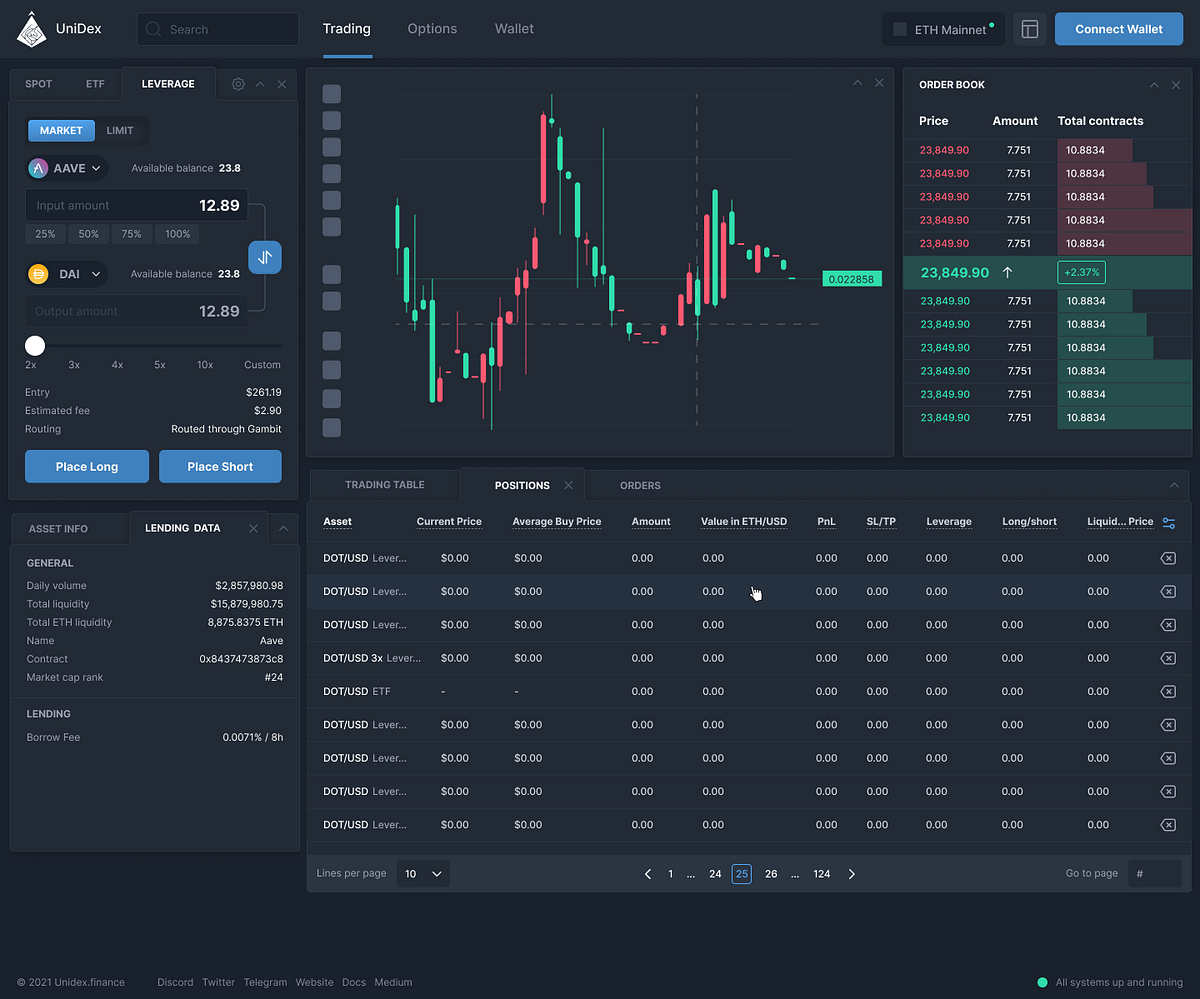Select 10x leverage option
This screenshot has width=1200, height=999.
click(x=205, y=365)
